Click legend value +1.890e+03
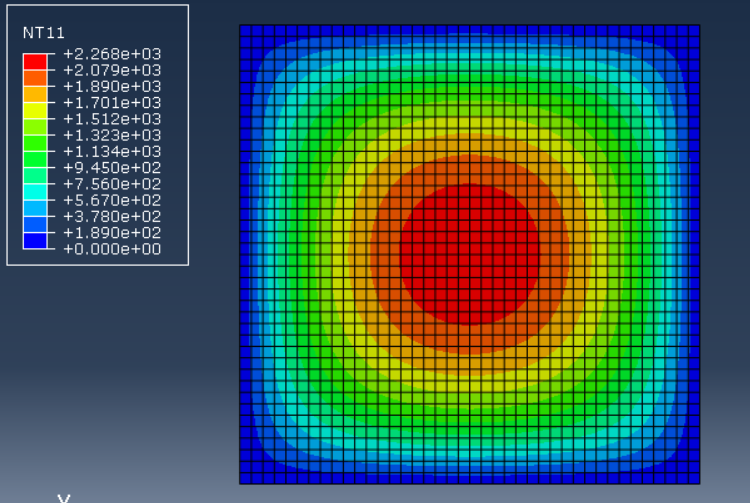750x503 pixels. (112, 87)
